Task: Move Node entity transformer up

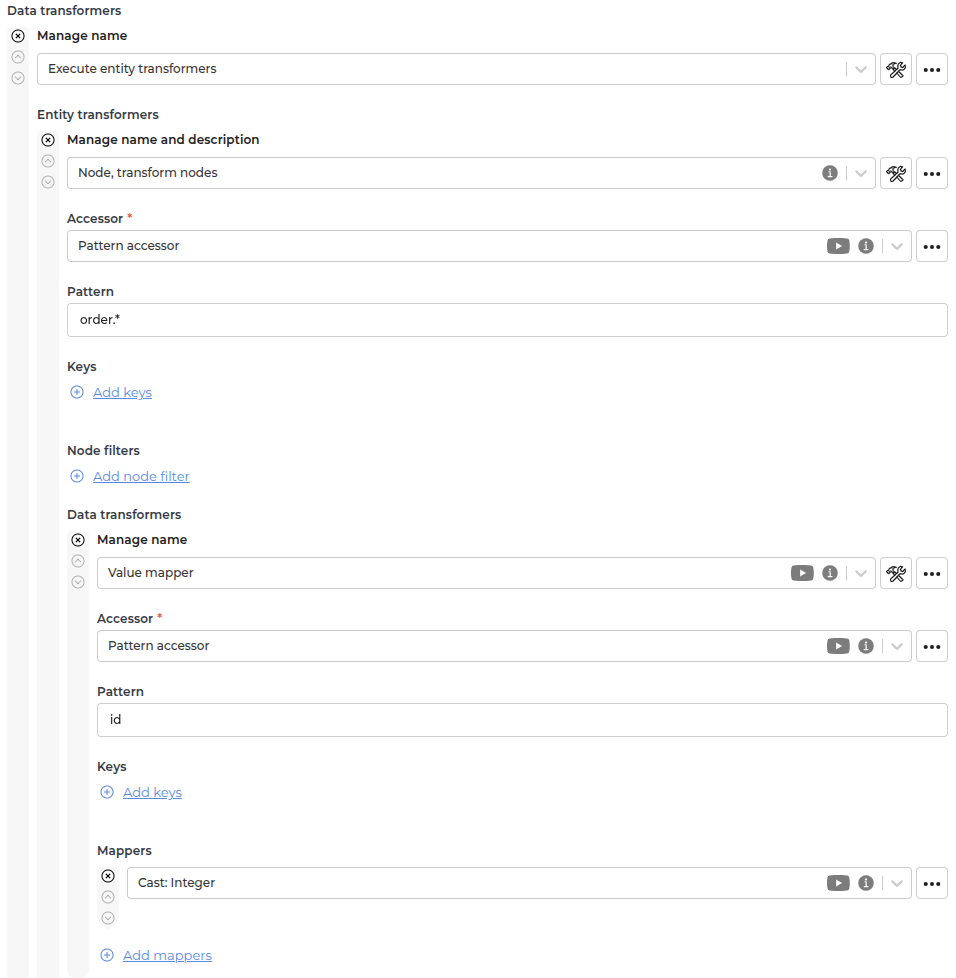Action: click(x=48, y=161)
